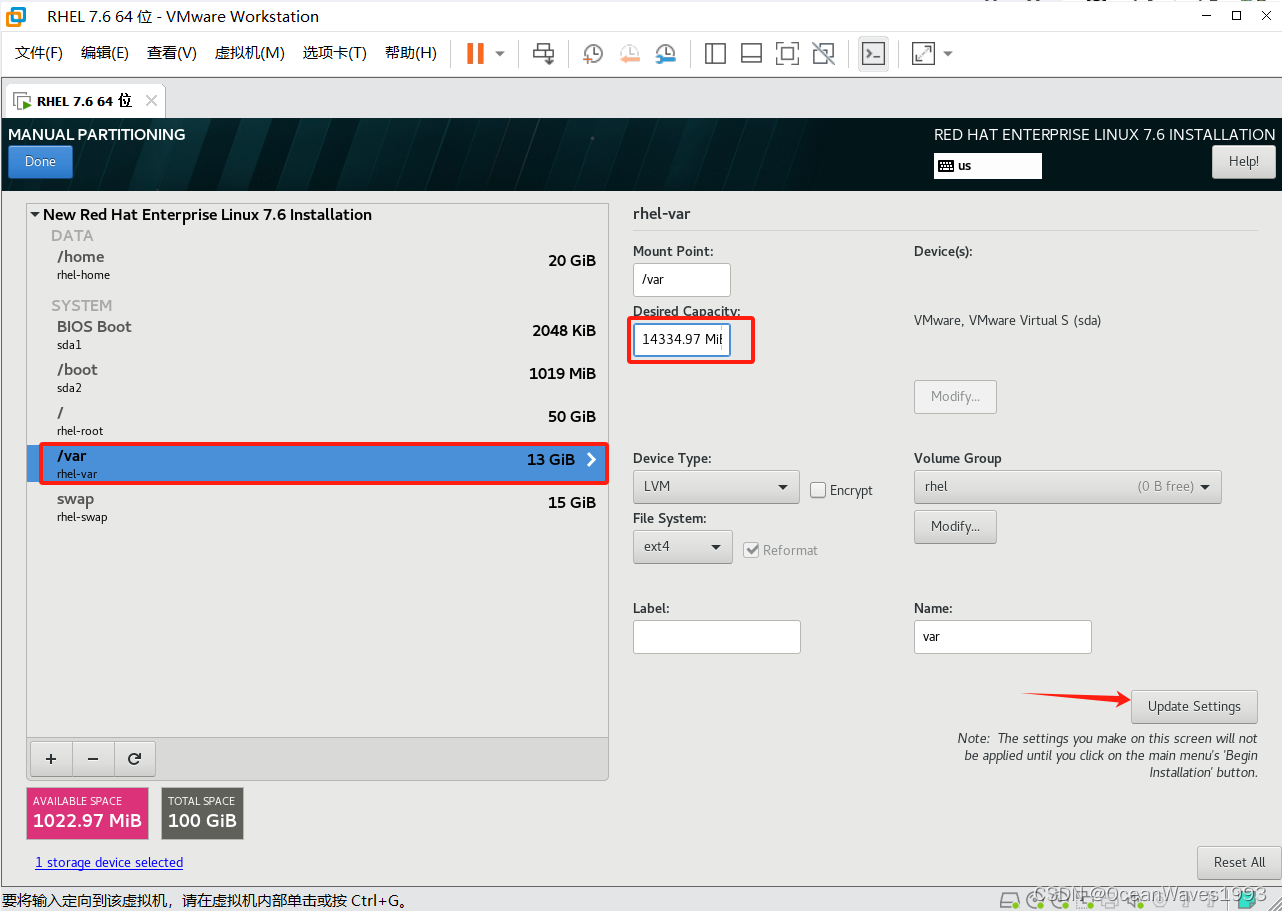The width and height of the screenshot is (1282, 911).
Task: Maximize the VMware Workstation window
Action: pos(1236,15)
